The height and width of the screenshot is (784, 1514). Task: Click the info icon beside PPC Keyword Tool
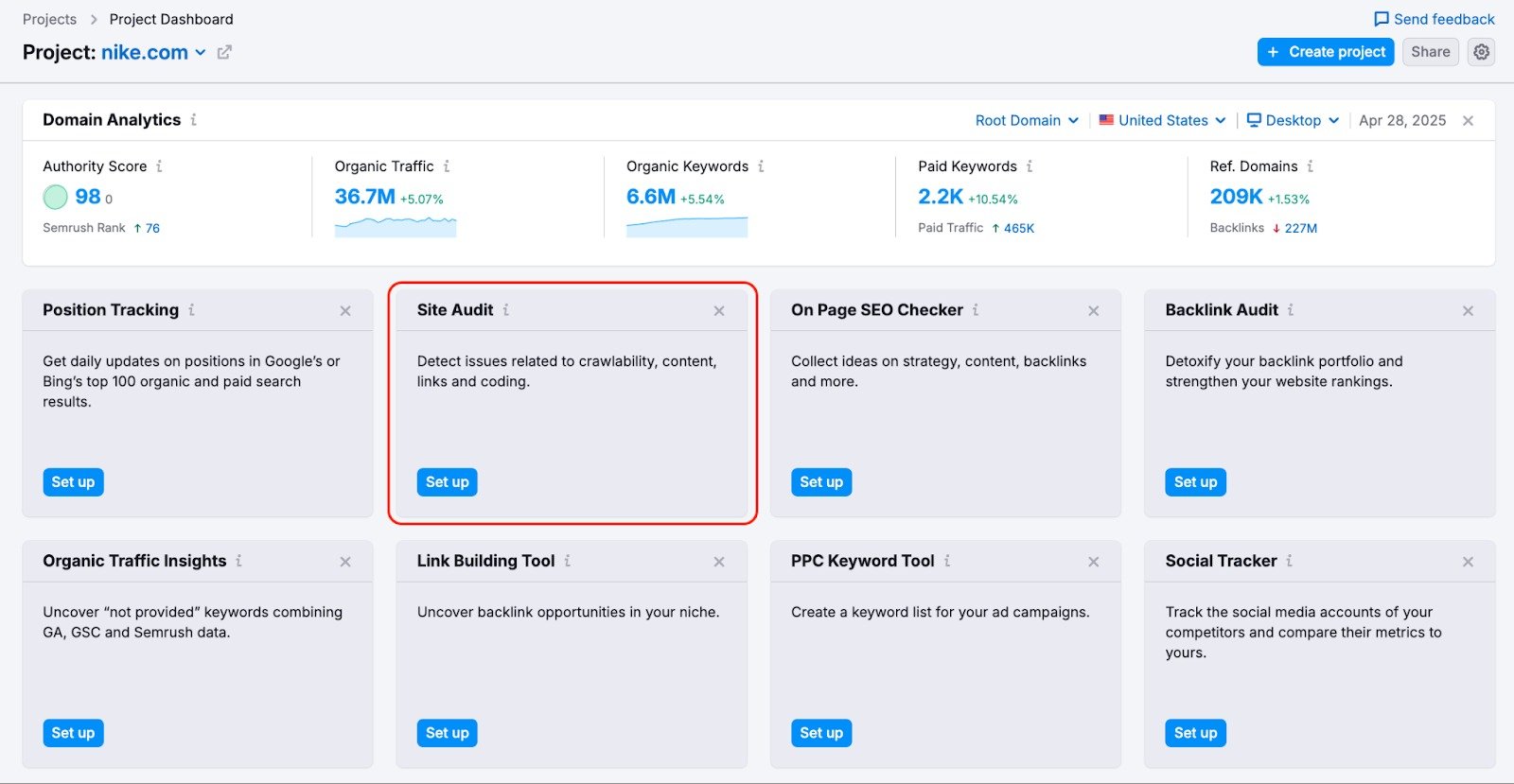(947, 561)
